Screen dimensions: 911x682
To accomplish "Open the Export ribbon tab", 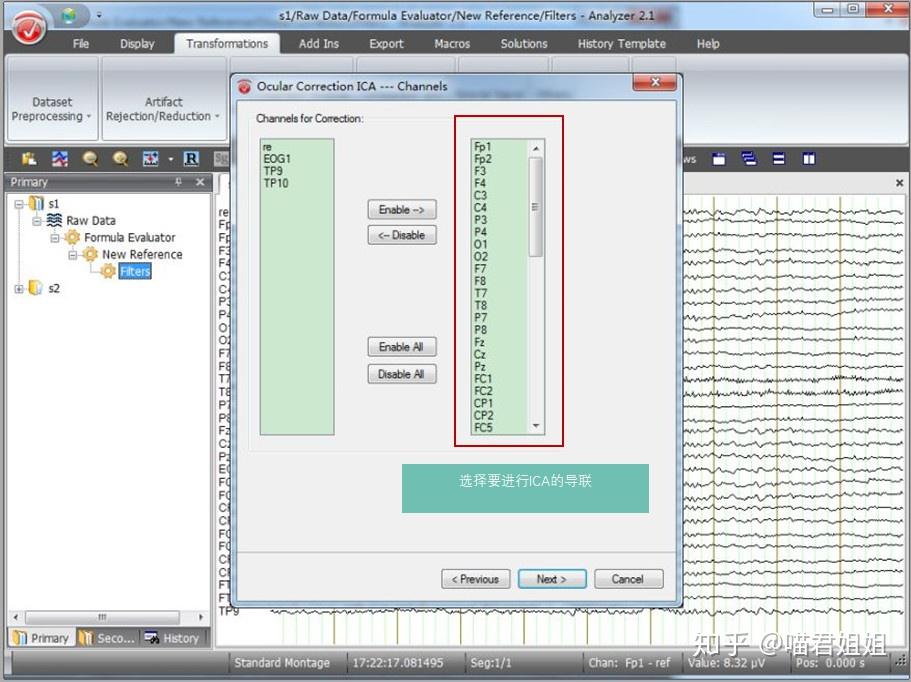I will (x=386, y=44).
